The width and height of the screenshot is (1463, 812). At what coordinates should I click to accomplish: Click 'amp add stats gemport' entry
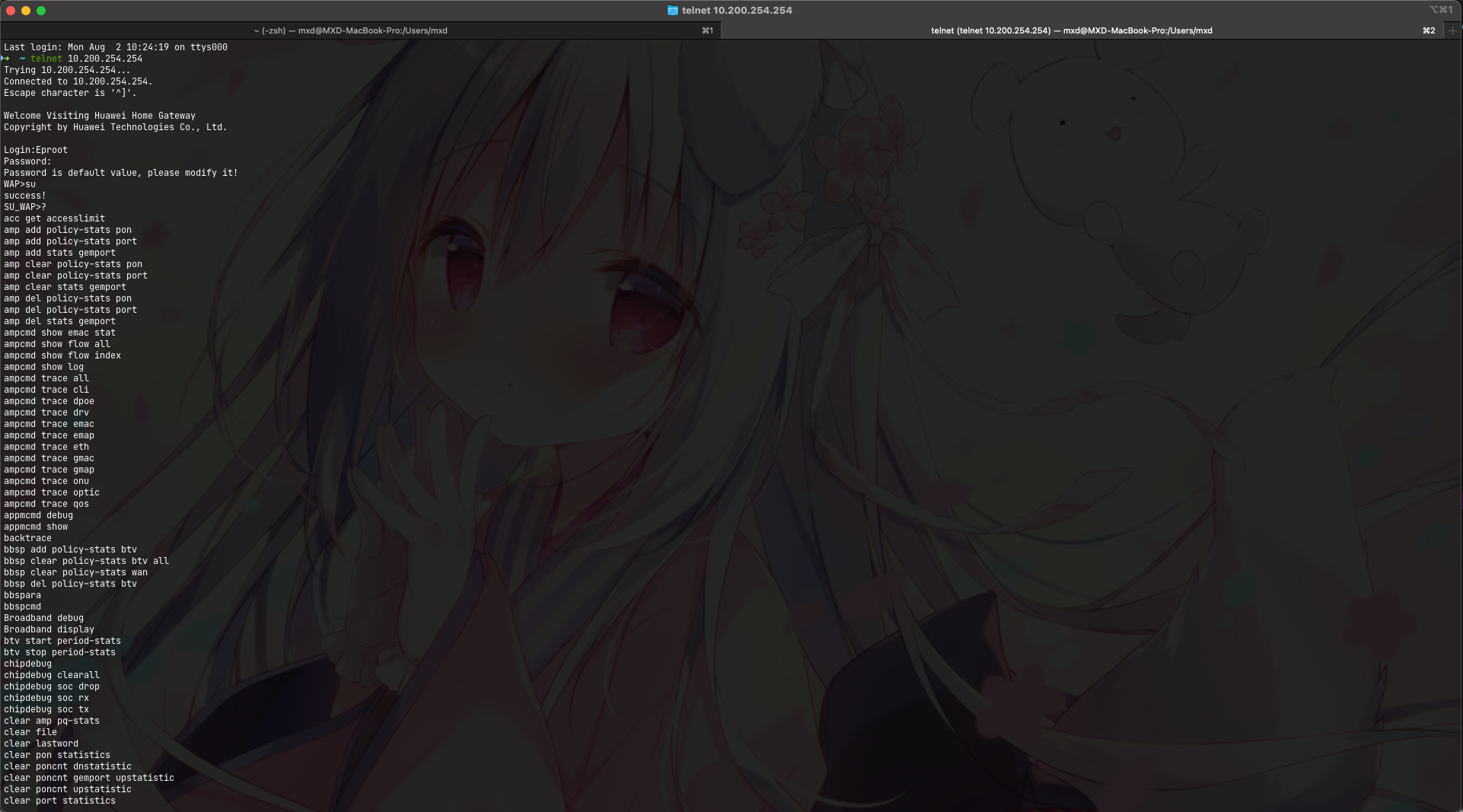tap(59, 253)
